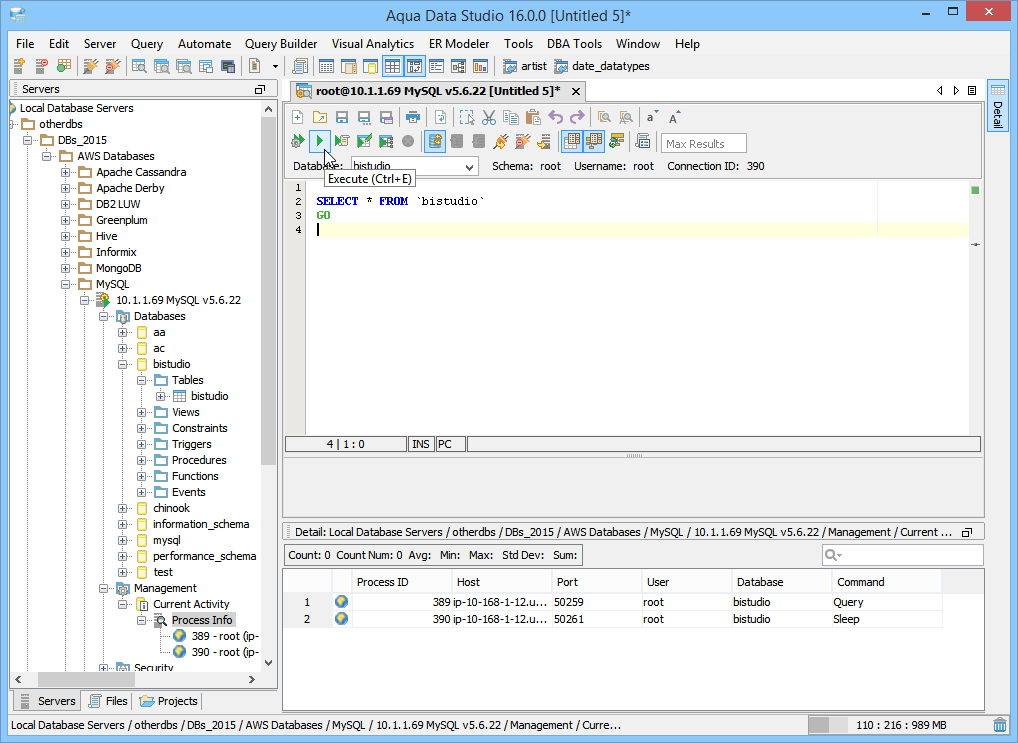Print the query with the printer icon
This screenshot has width=1018, height=743.
click(412, 118)
